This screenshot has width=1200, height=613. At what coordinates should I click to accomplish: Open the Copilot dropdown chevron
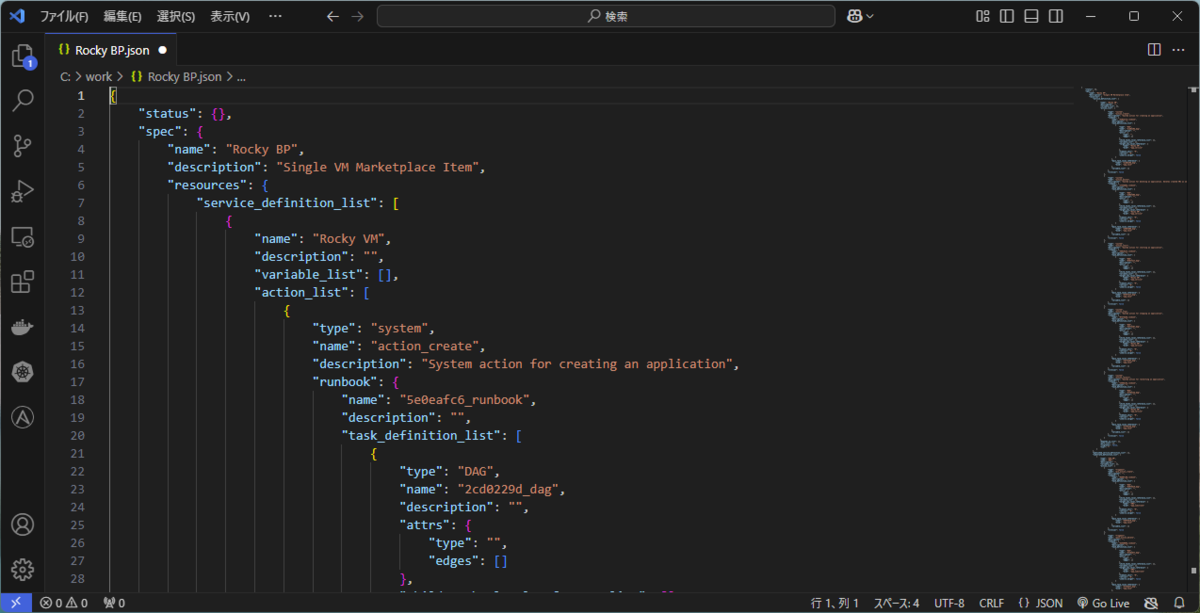coord(869,16)
